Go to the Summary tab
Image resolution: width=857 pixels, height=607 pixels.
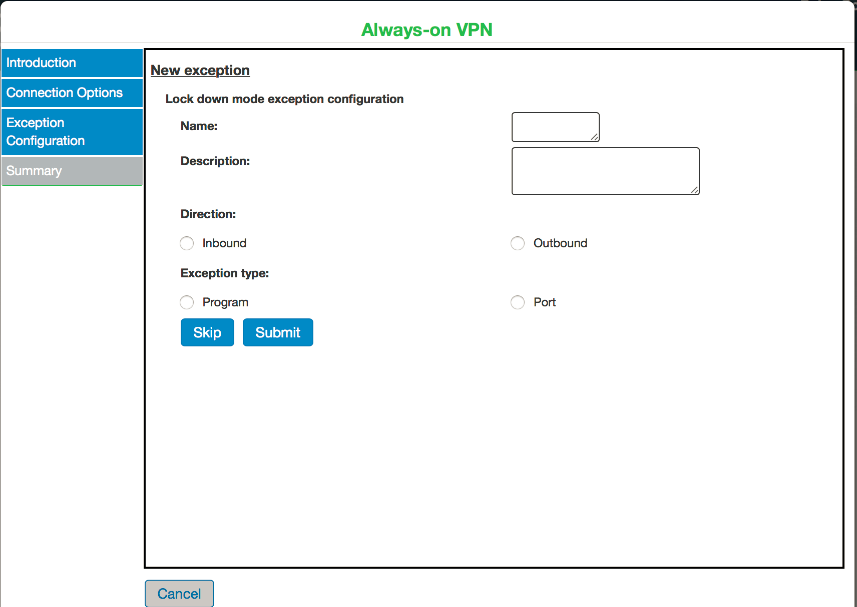[x=72, y=171]
